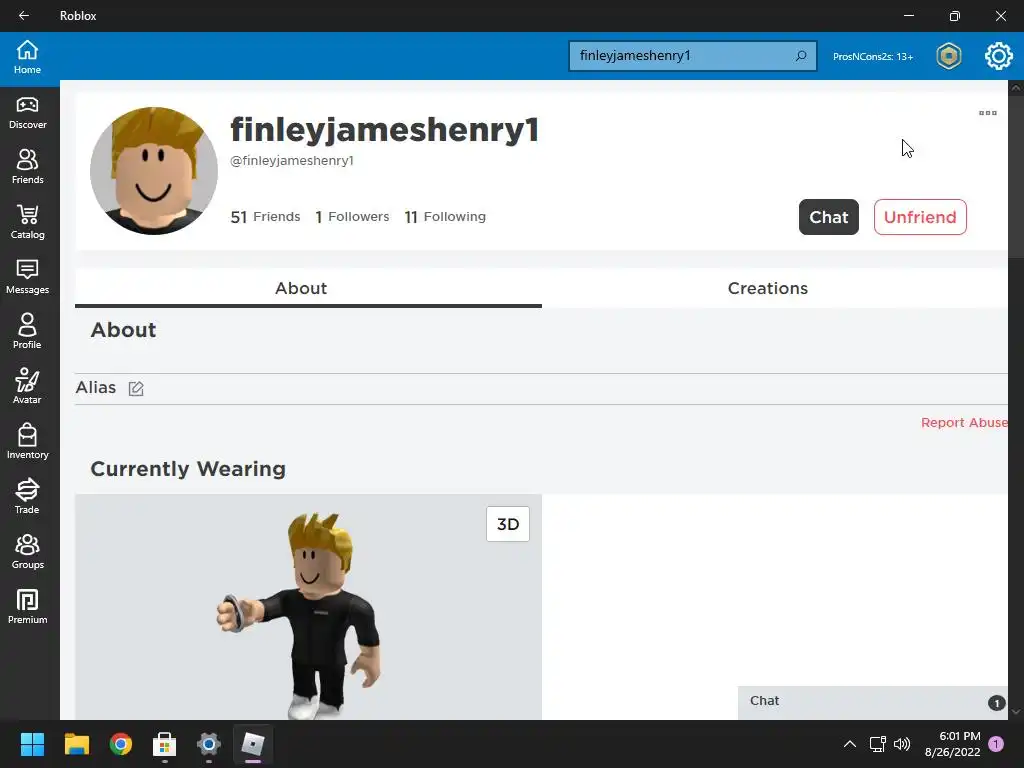Click the Currently Wearing heading
This screenshot has width=1024, height=768.
click(x=188, y=469)
